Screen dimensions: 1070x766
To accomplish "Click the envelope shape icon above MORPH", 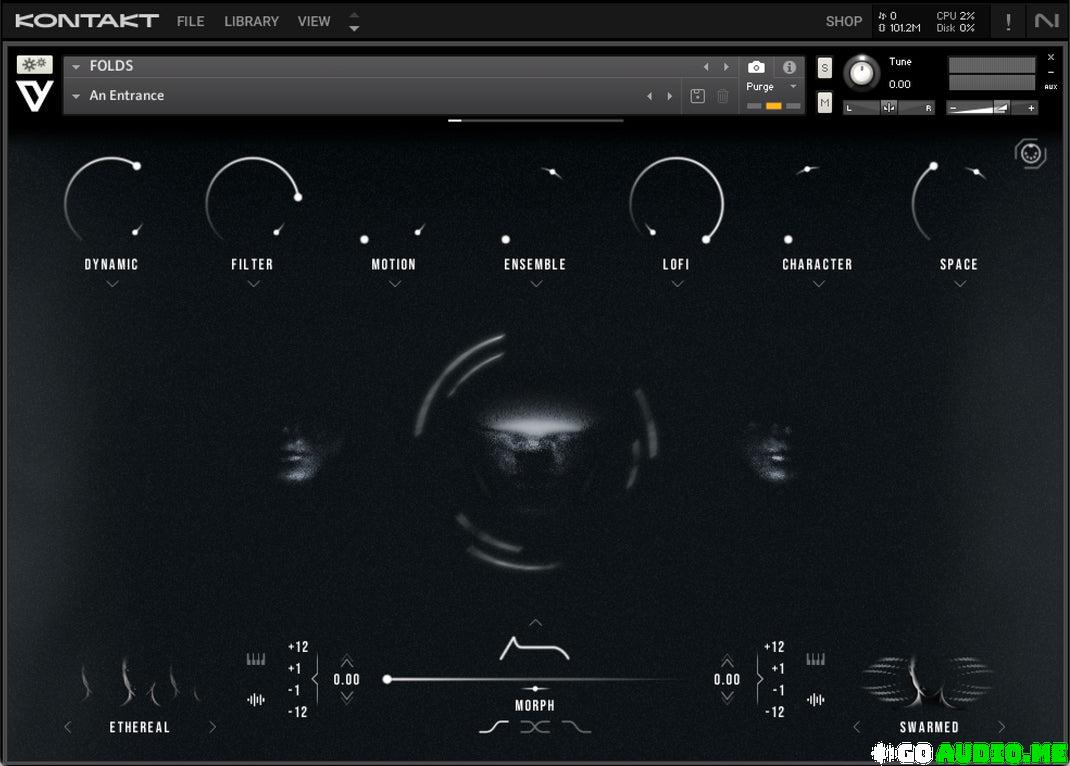I will pyautogui.click(x=534, y=649).
